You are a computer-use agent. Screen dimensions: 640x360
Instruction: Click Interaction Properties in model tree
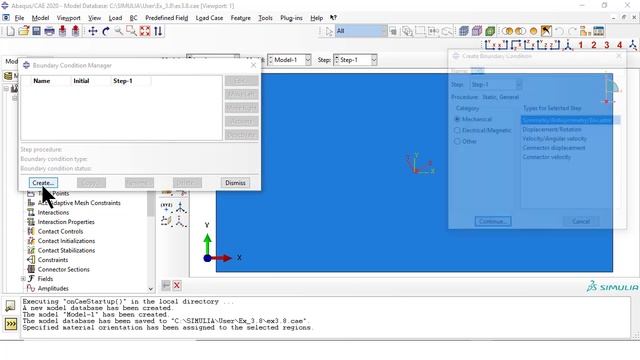coord(66,222)
